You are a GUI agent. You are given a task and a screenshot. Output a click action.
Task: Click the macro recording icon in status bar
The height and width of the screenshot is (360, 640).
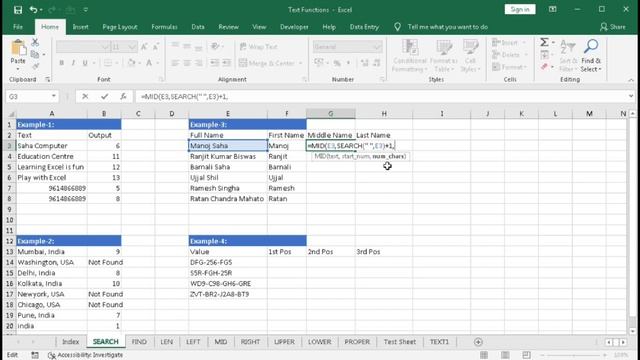coord(35,355)
